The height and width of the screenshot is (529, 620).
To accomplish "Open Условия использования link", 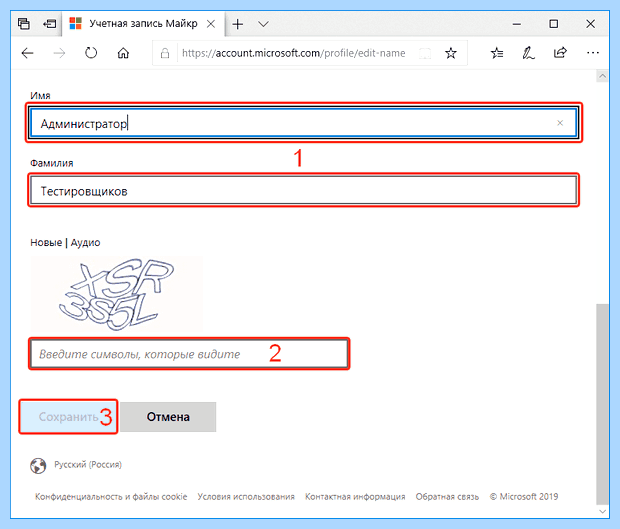I will pos(246,497).
